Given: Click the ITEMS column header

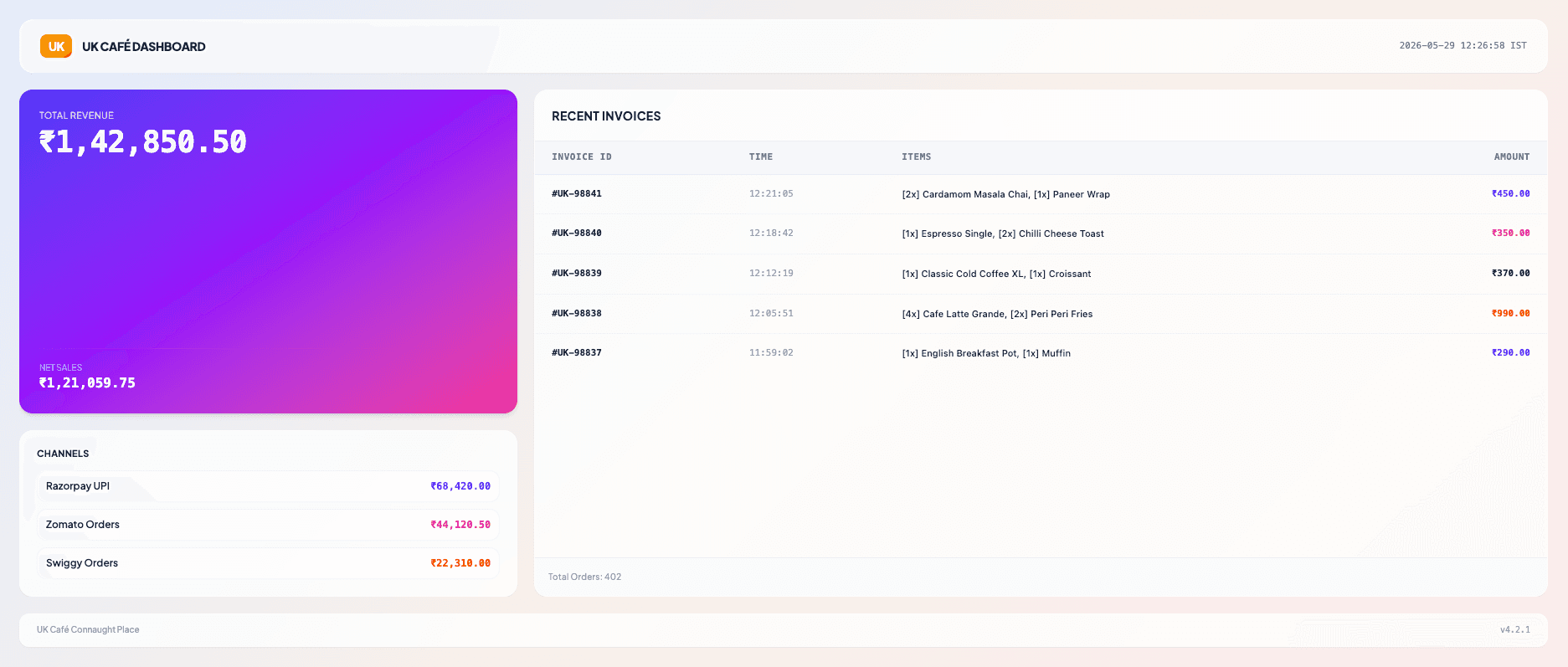Looking at the screenshot, I should [917, 156].
